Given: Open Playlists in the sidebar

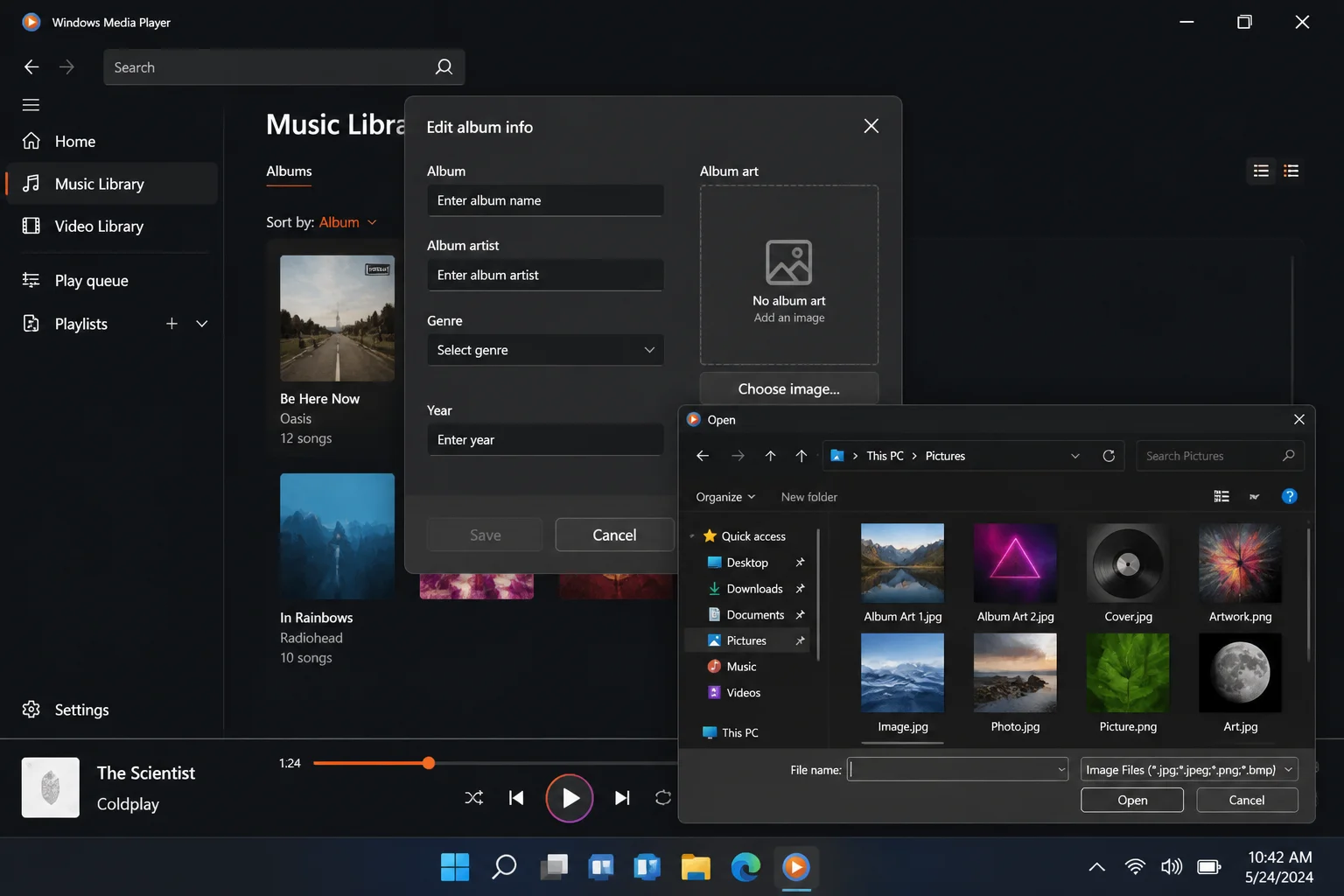Looking at the screenshot, I should pyautogui.click(x=81, y=324).
